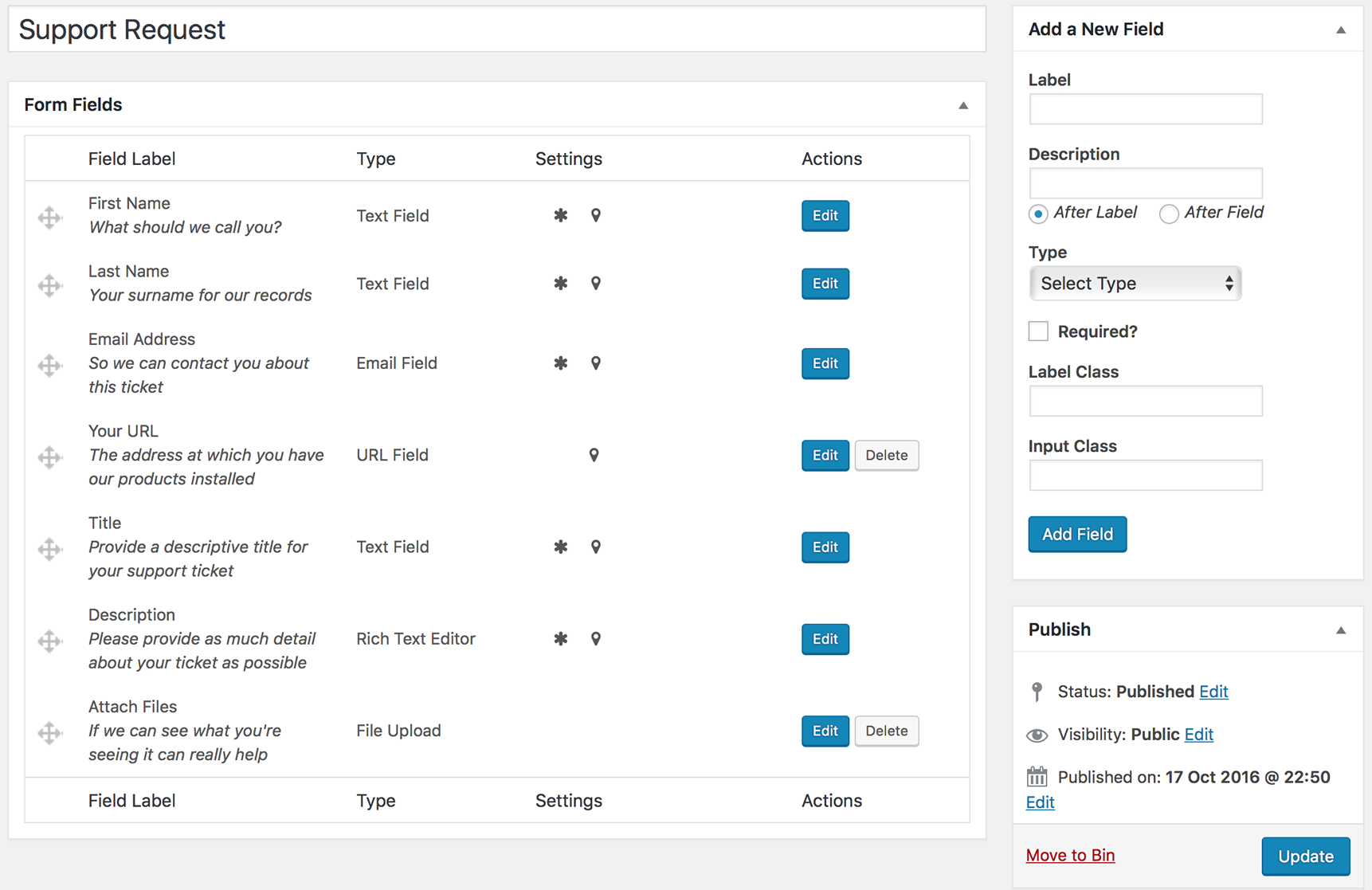Image resolution: width=1372 pixels, height=890 pixels.
Task: Collapse the Add a New Field panel
Action: (x=1341, y=30)
